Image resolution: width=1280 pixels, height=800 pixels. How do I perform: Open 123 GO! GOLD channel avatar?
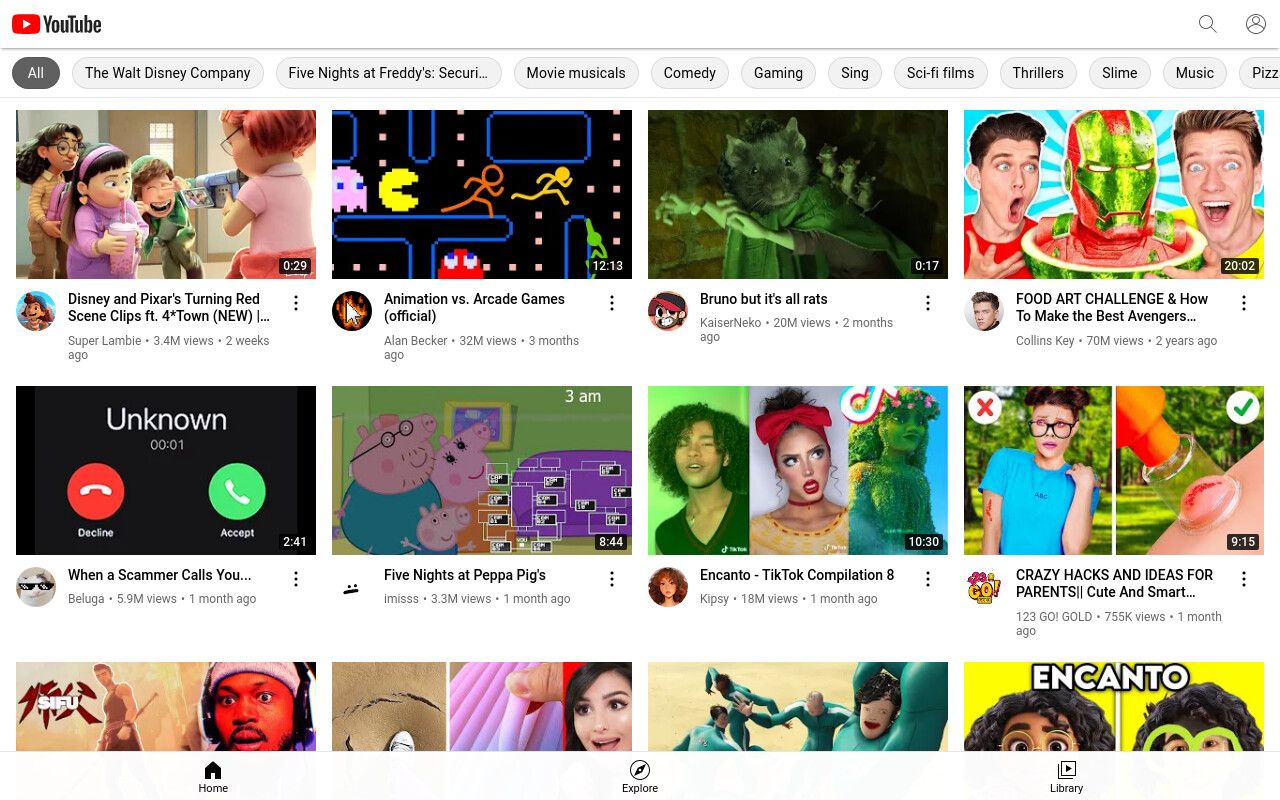coord(984,587)
